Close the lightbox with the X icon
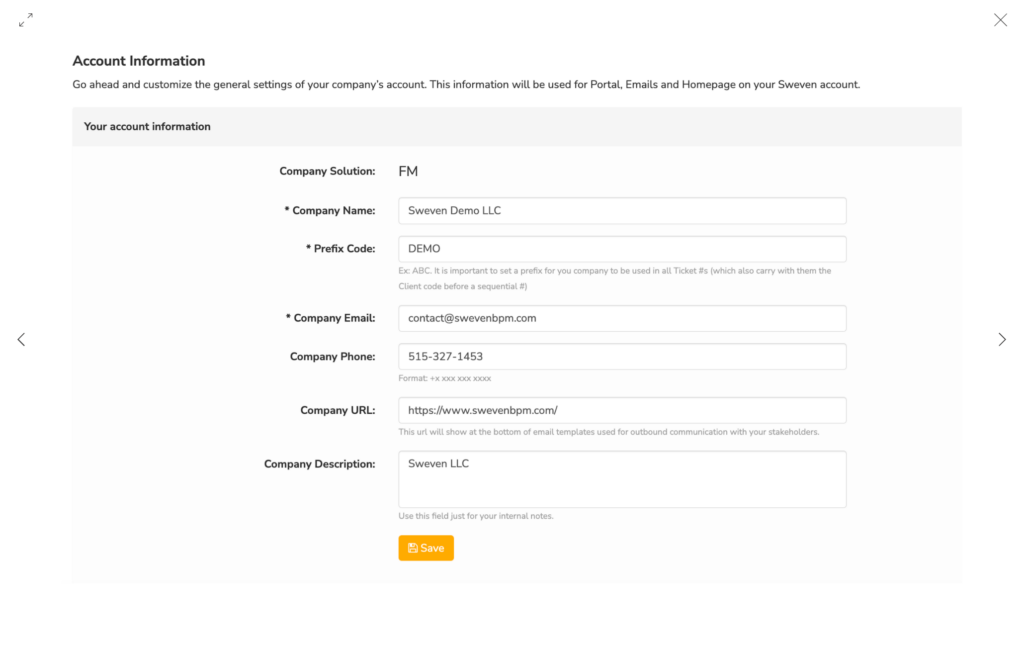1024x648 pixels. [x=1000, y=20]
